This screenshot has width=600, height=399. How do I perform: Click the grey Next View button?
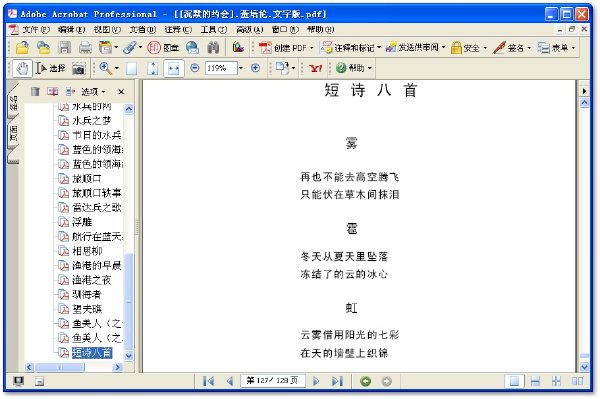point(387,381)
